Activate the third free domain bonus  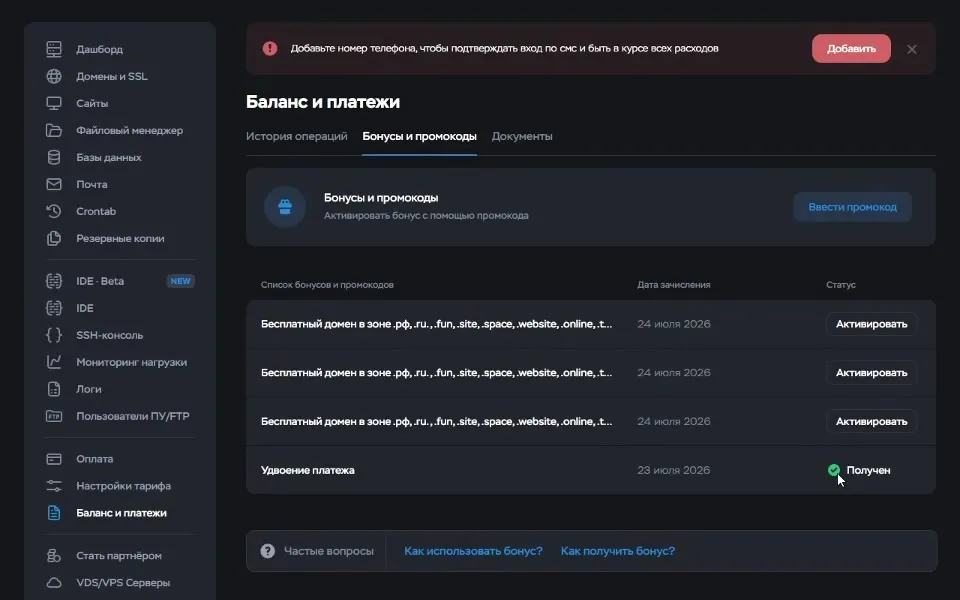pyautogui.click(x=871, y=421)
